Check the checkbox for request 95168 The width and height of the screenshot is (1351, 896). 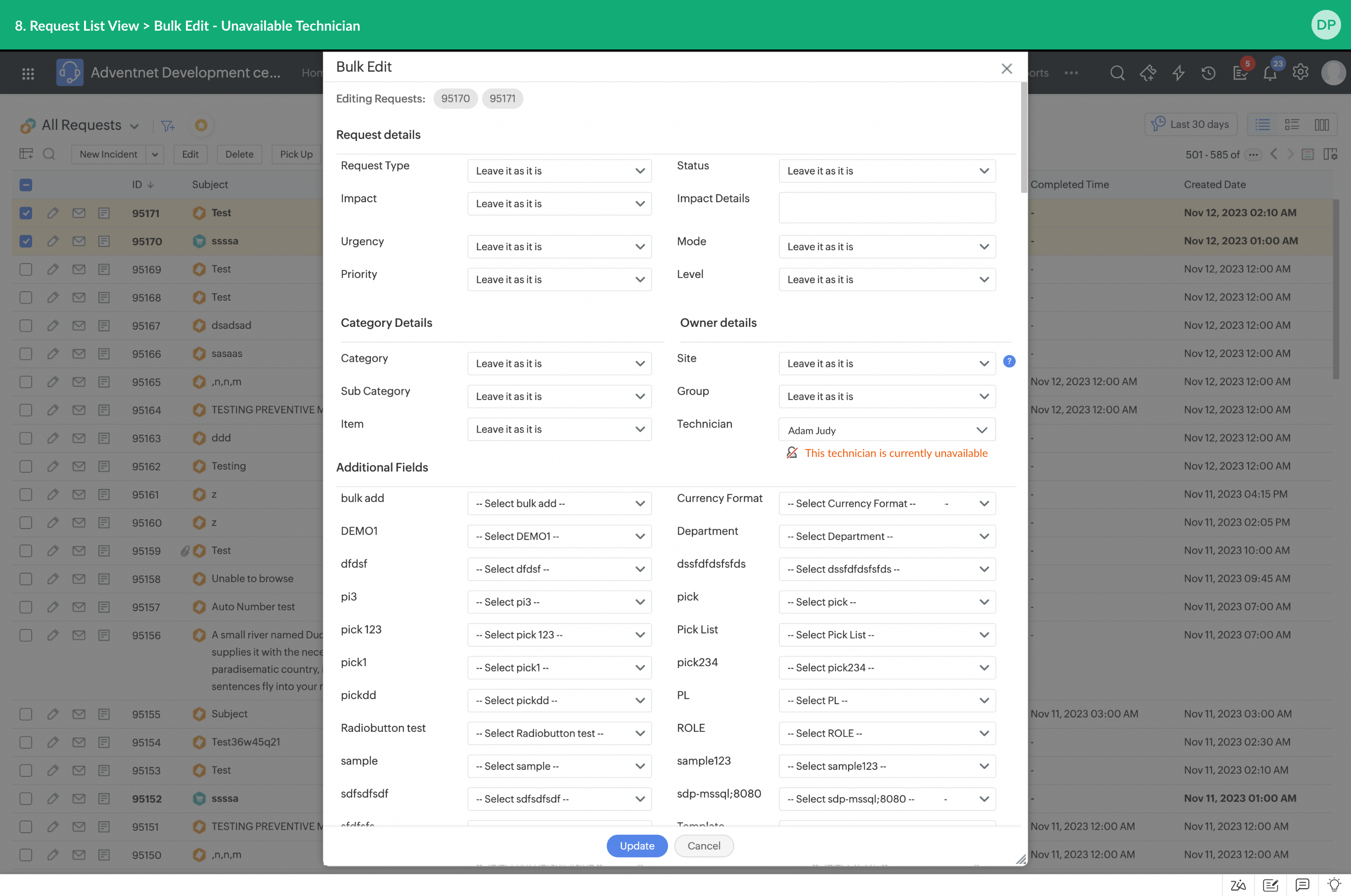(26, 298)
